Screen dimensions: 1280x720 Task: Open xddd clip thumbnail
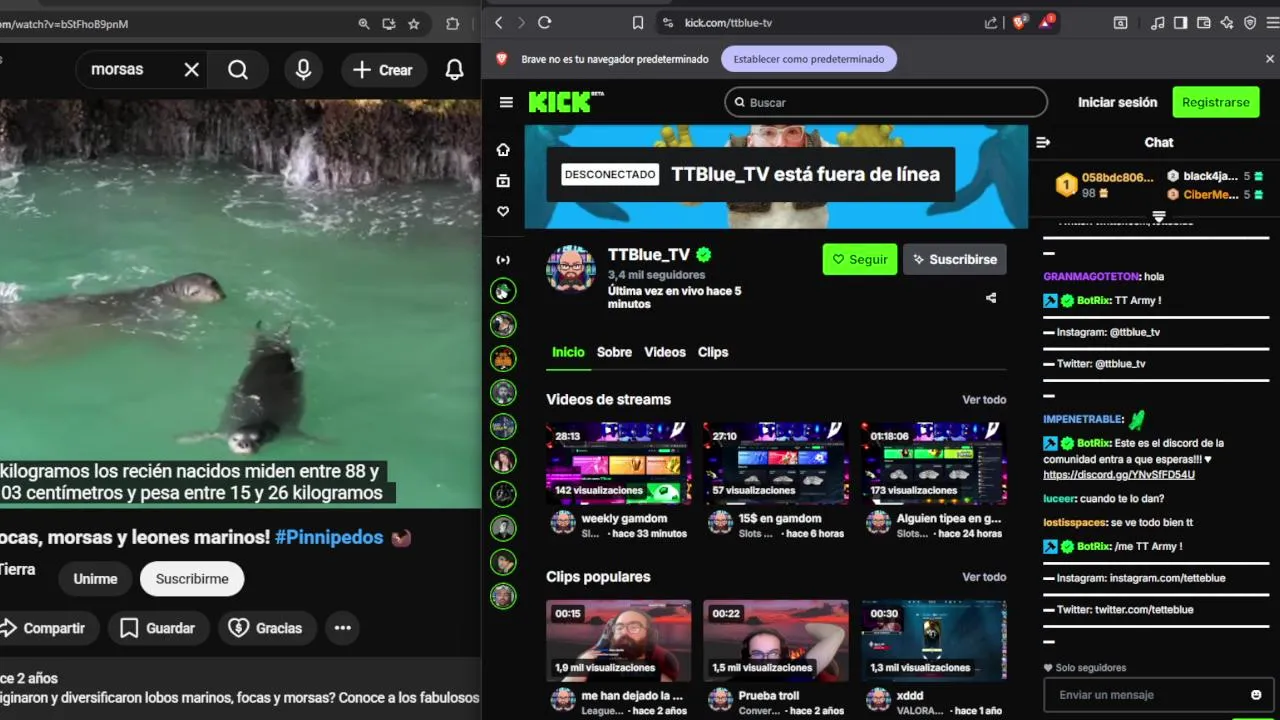click(x=934, y=640)
